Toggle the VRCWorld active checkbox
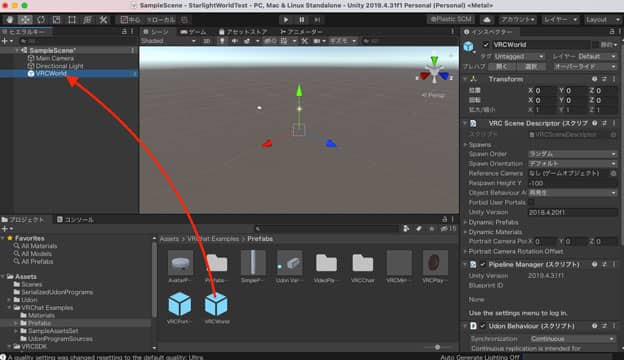Image resolution: width=624 pixels, height=360 pixels. pos(485,45)
